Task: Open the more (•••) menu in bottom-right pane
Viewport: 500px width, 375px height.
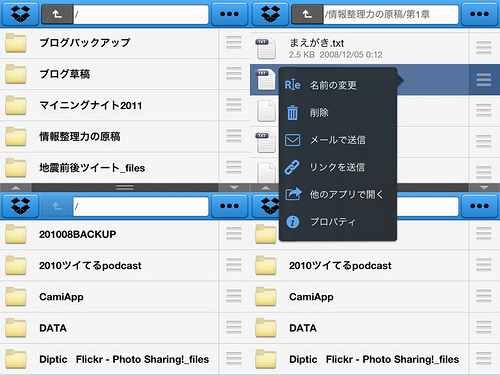Action: pyautogui.click(x=479, y=206)
